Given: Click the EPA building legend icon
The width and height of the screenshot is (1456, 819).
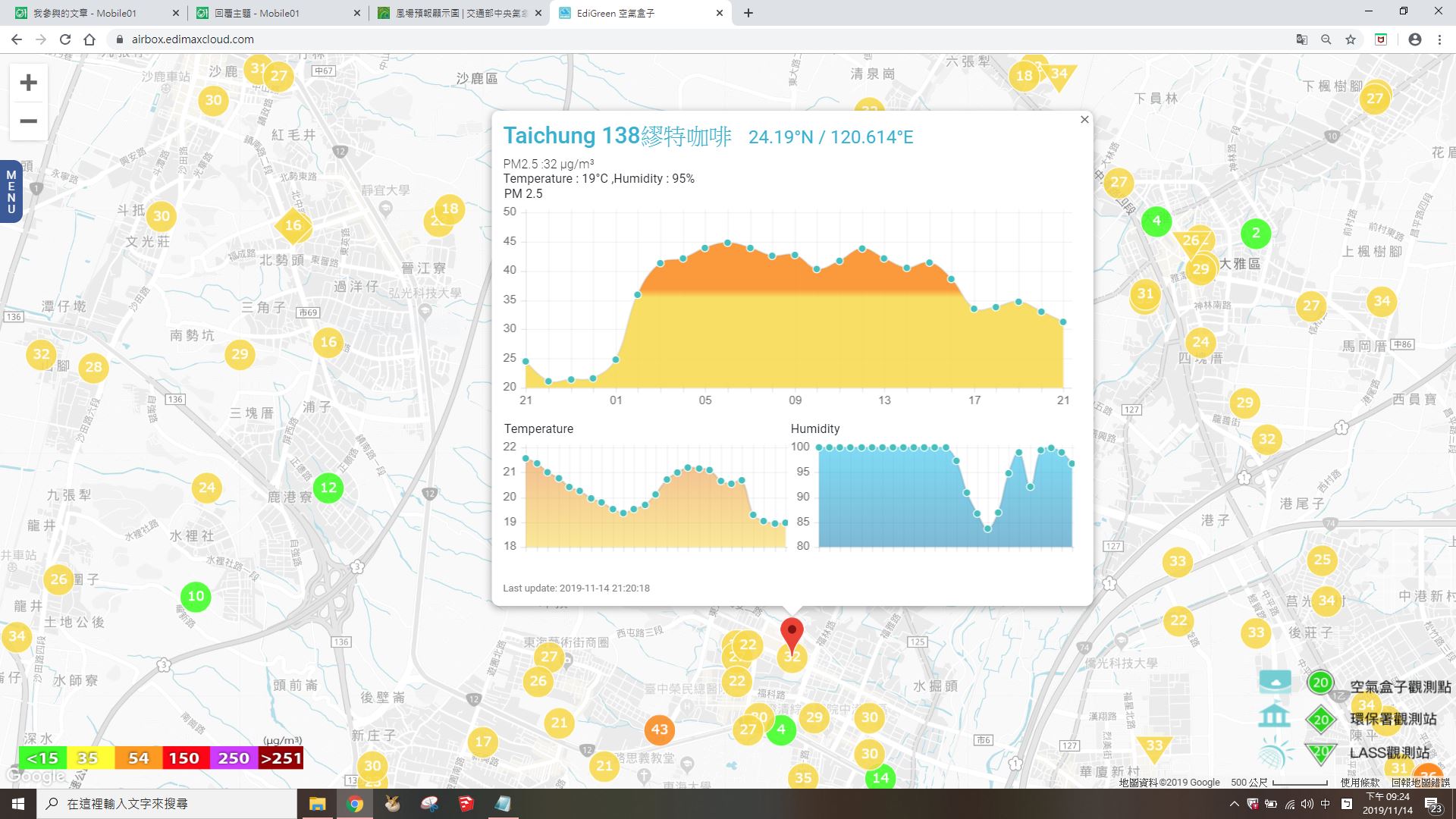Looking at the screenshot, I should tap(1274, 715).
